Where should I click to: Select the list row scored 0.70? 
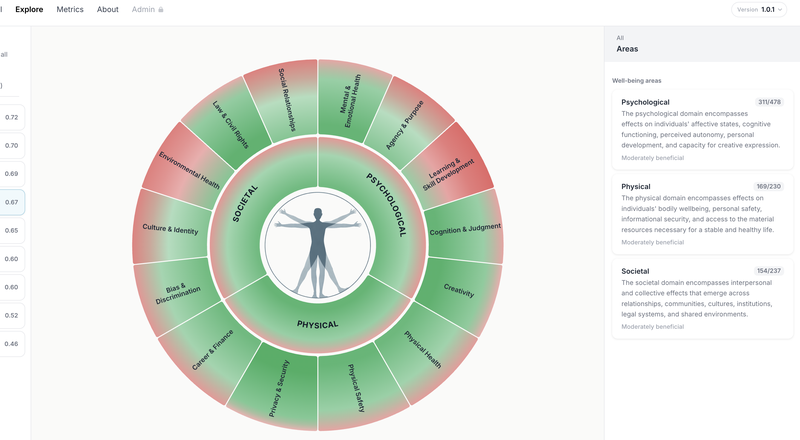coord(11,145)
